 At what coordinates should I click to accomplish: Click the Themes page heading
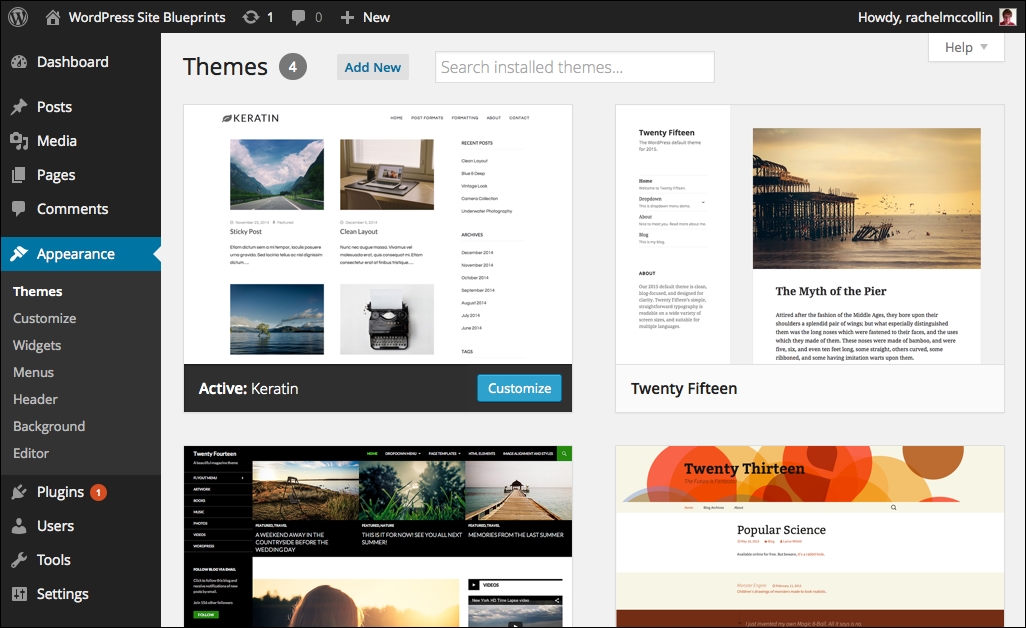point(225,67)
